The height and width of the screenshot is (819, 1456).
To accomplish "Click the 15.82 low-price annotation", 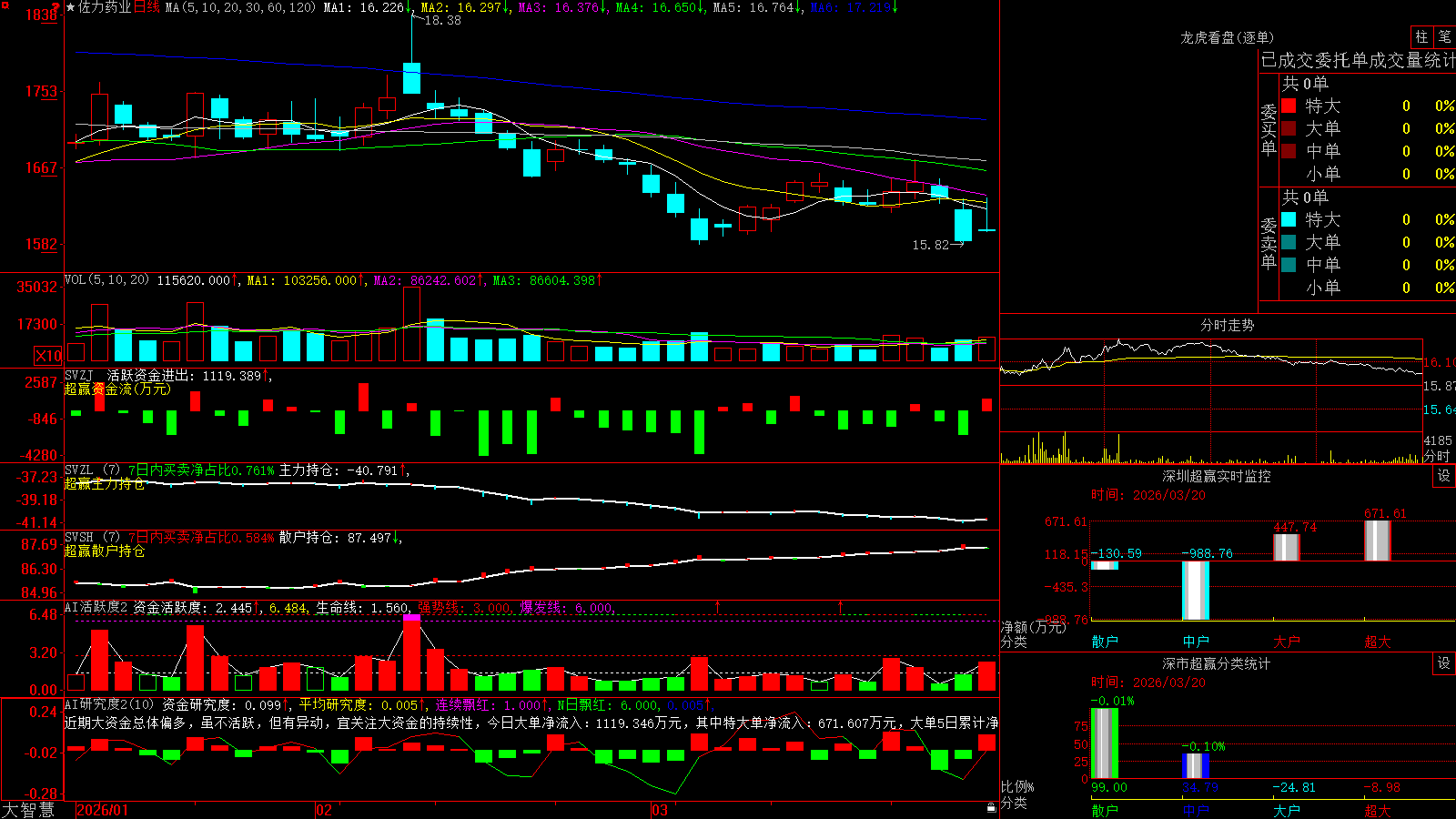I will point(931,245).
